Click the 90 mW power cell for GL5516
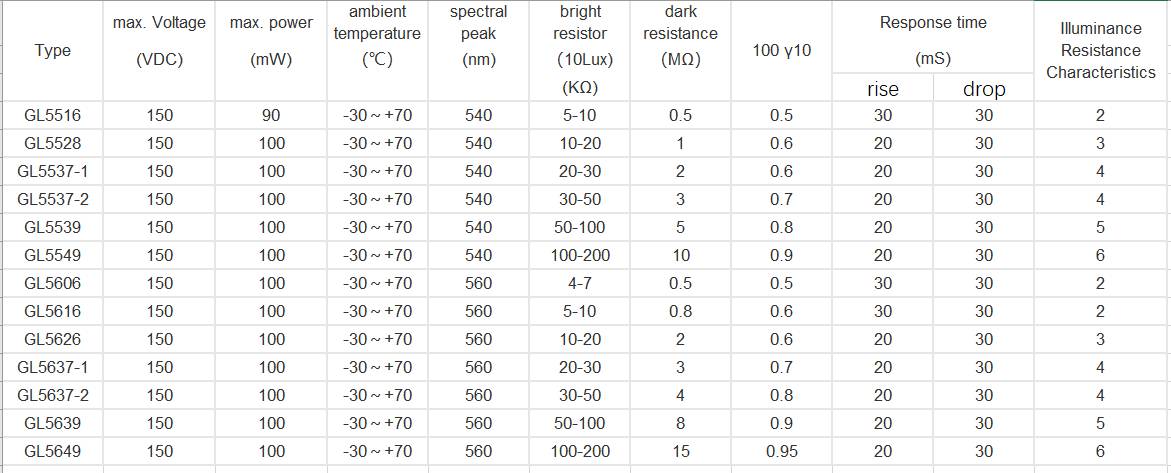The height and width of the screenshot is (473, 1171). pos(271,115)
